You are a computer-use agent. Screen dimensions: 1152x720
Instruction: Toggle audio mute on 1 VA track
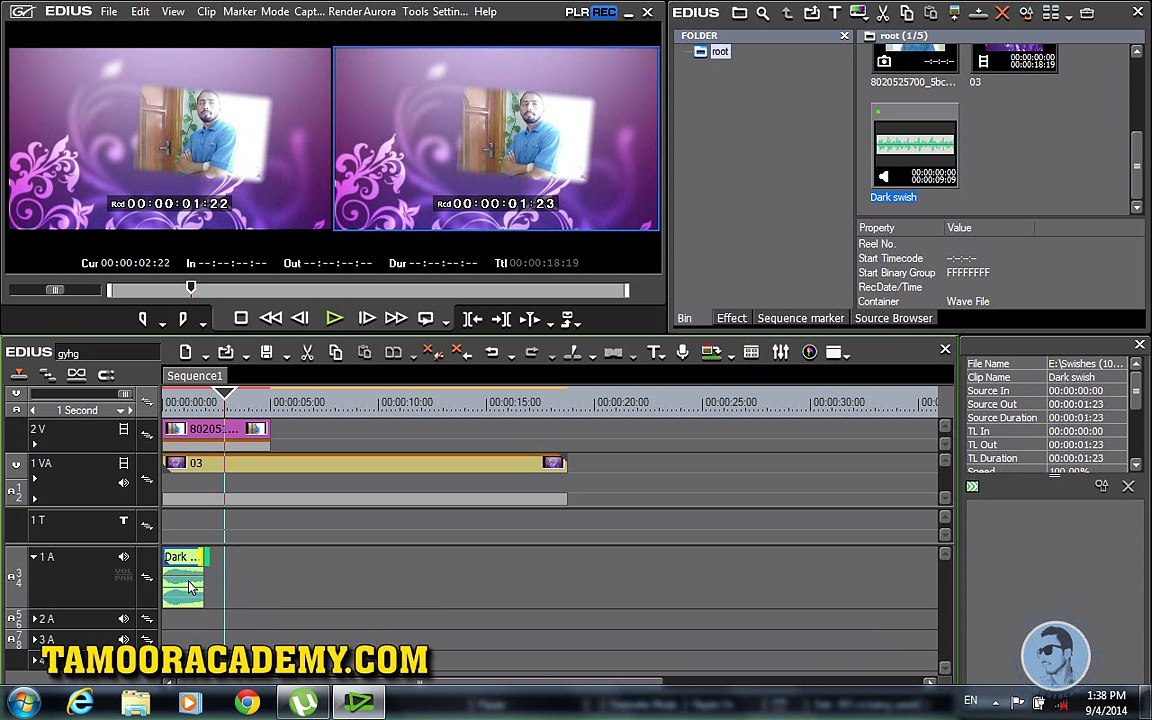point(123,483)
